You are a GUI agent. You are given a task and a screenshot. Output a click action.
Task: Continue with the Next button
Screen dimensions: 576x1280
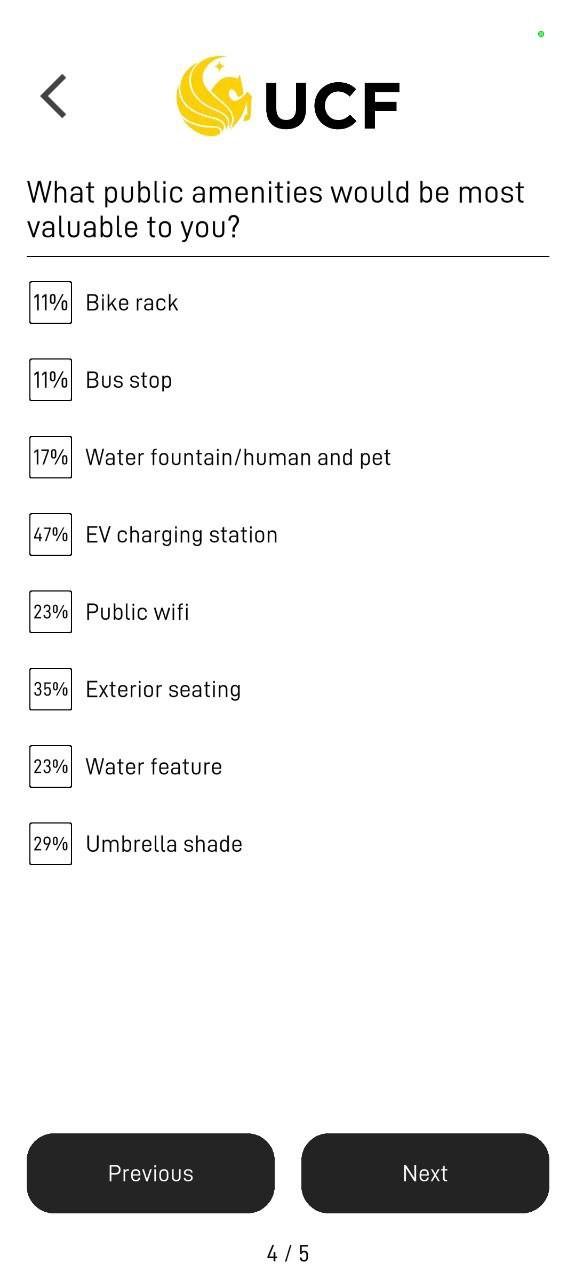tap(425, 1173)
